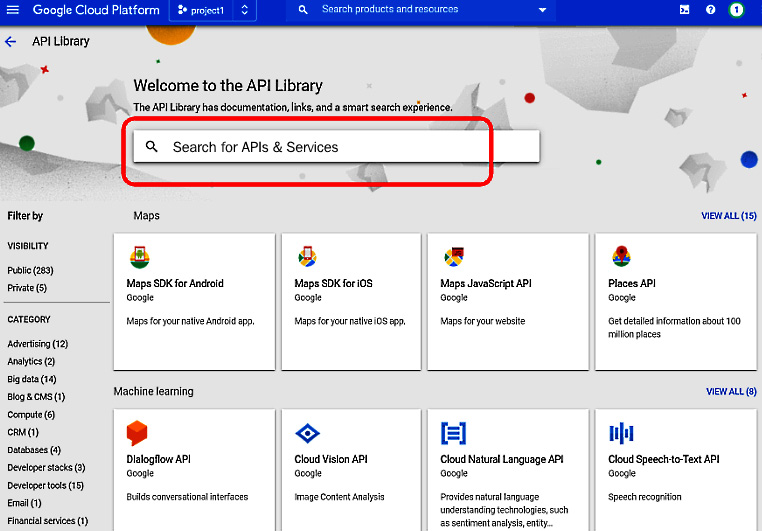
Task: Filter by Financial services (1) category
Action: click(x=48, y=521)
